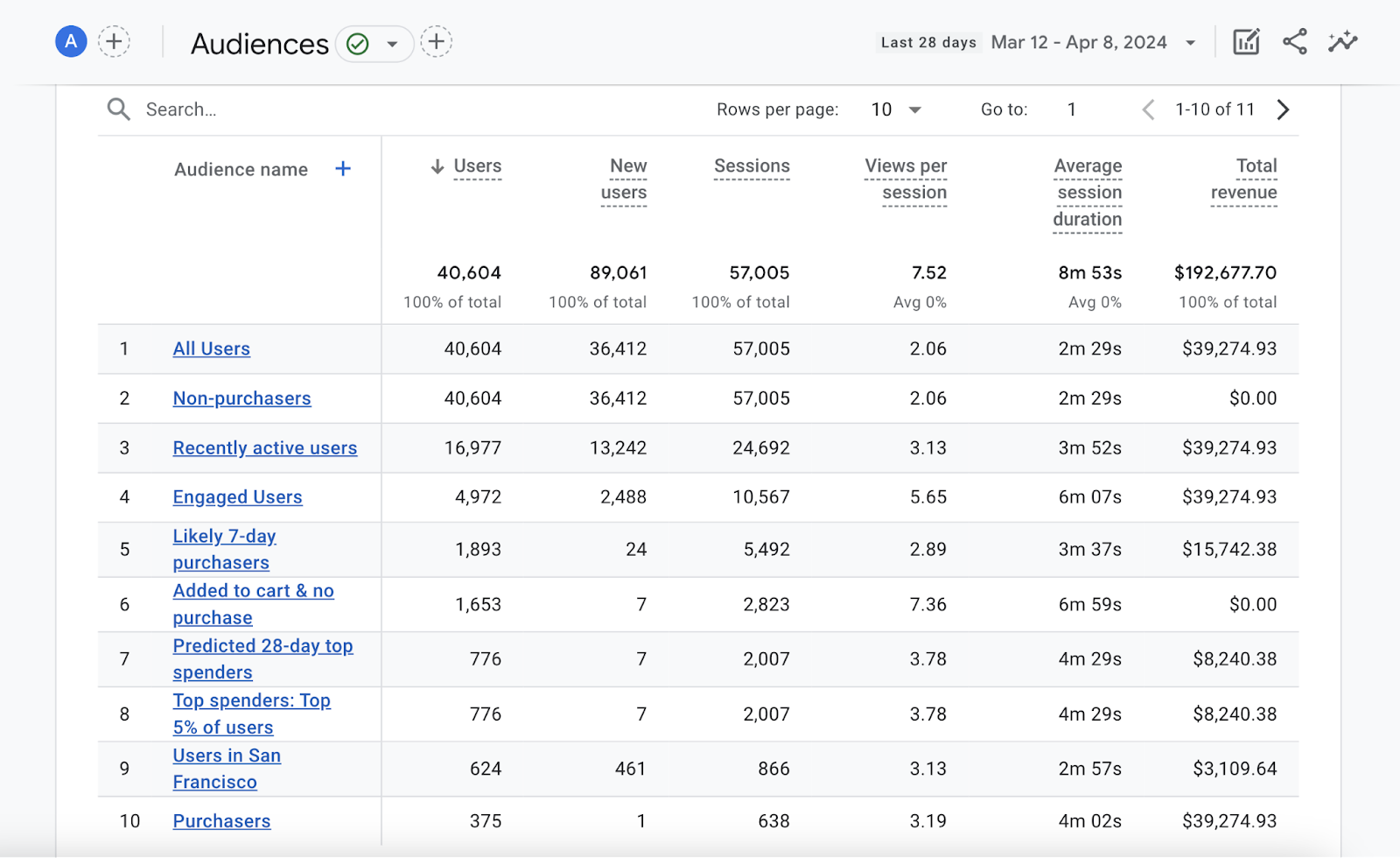Image resolution: width=1400 pixels, height=858 pixels.
Task: Open the Insights sparkle icon
Action: tap(1343, 41)
